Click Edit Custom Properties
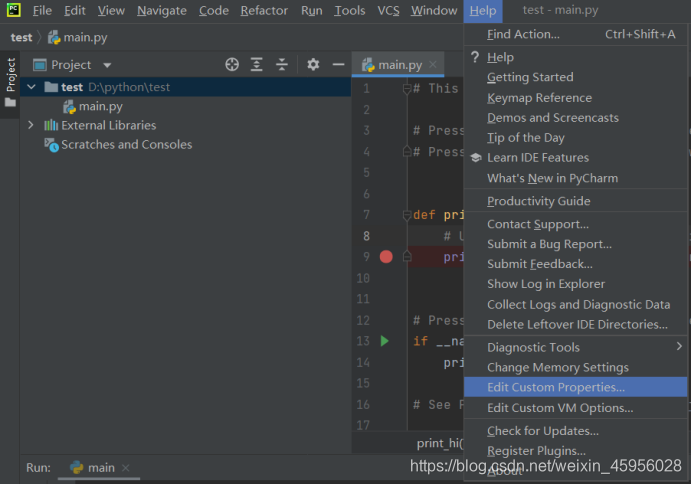 tap(576, 387)
